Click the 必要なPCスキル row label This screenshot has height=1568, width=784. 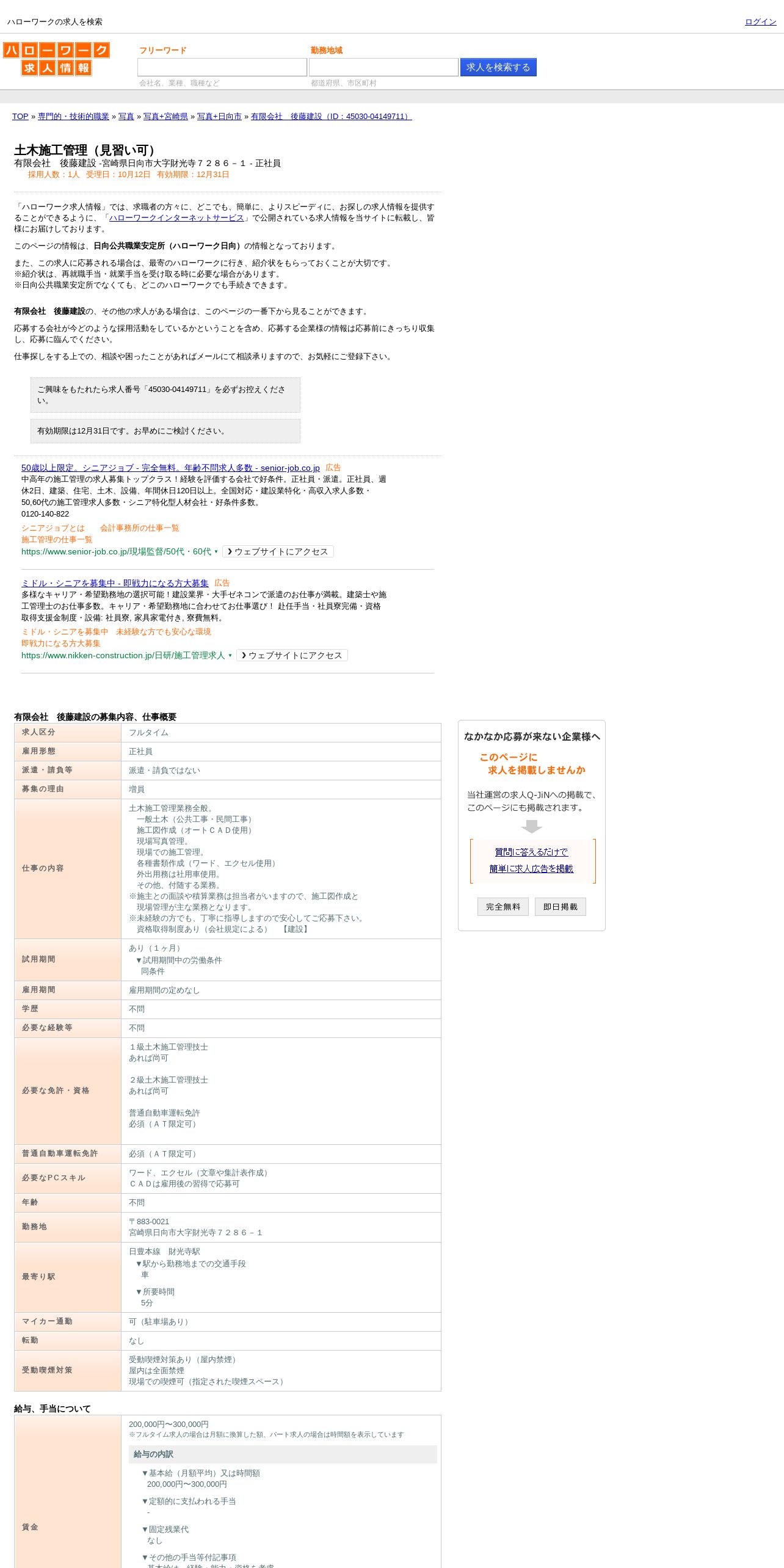click(54, 1178)
